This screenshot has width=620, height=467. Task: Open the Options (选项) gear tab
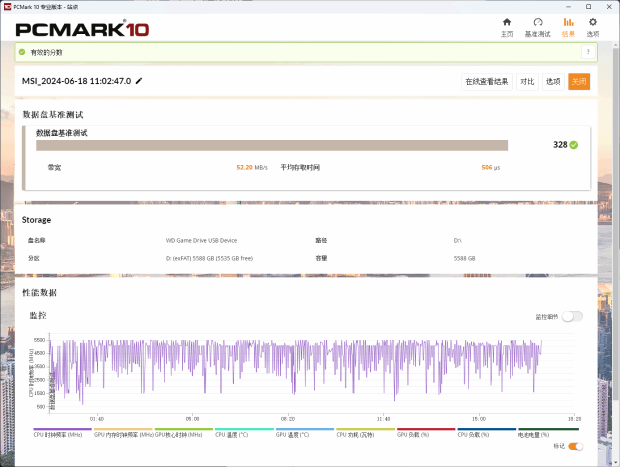592,27
